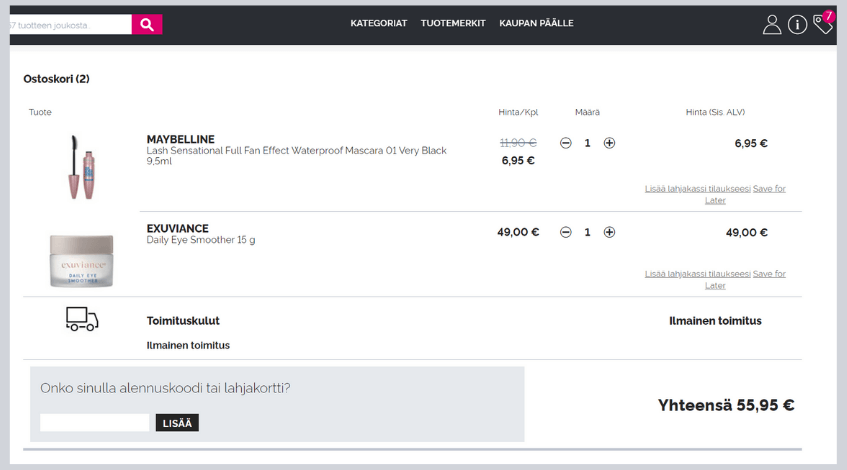This screenshot has width=847, height=470.
Task: Open the Tuotemerkit menu
Action: tap(453, 23)
